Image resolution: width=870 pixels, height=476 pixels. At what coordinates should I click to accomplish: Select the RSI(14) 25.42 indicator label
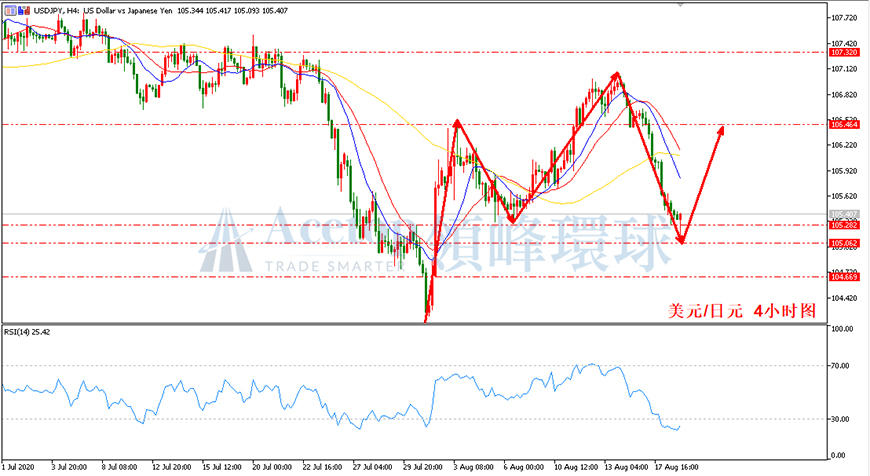point(27,332)
